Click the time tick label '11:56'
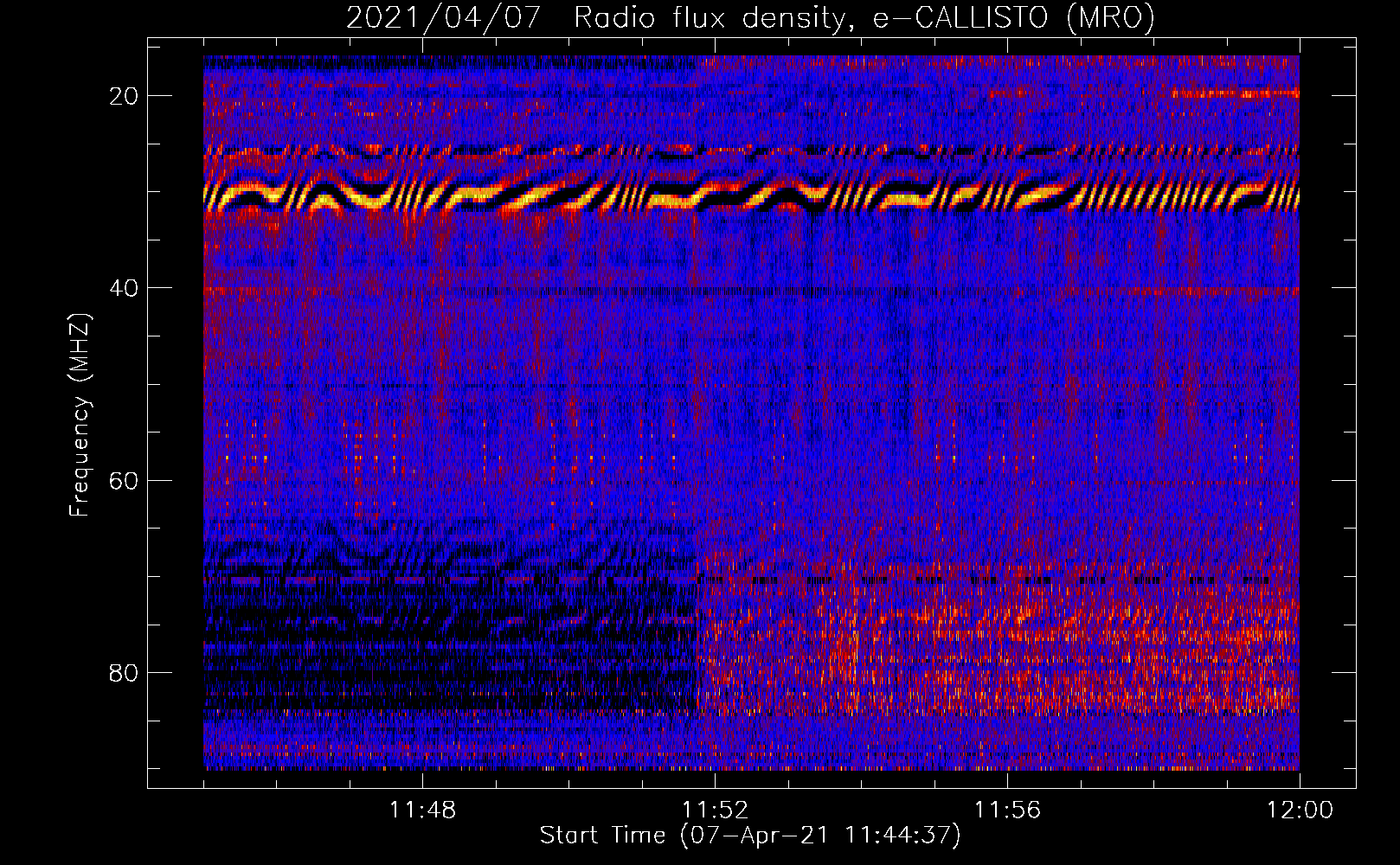Viewport: 1400px width, 865px height. tap(1007, 811)
